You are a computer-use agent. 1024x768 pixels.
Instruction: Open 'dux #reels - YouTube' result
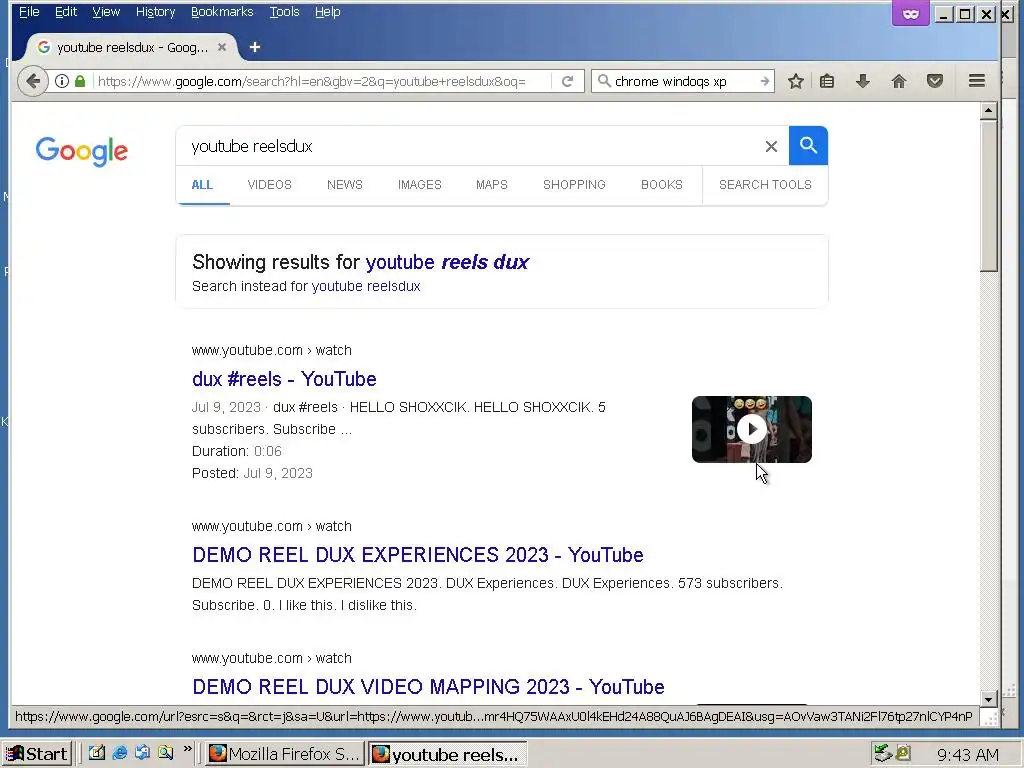[284, 379]
